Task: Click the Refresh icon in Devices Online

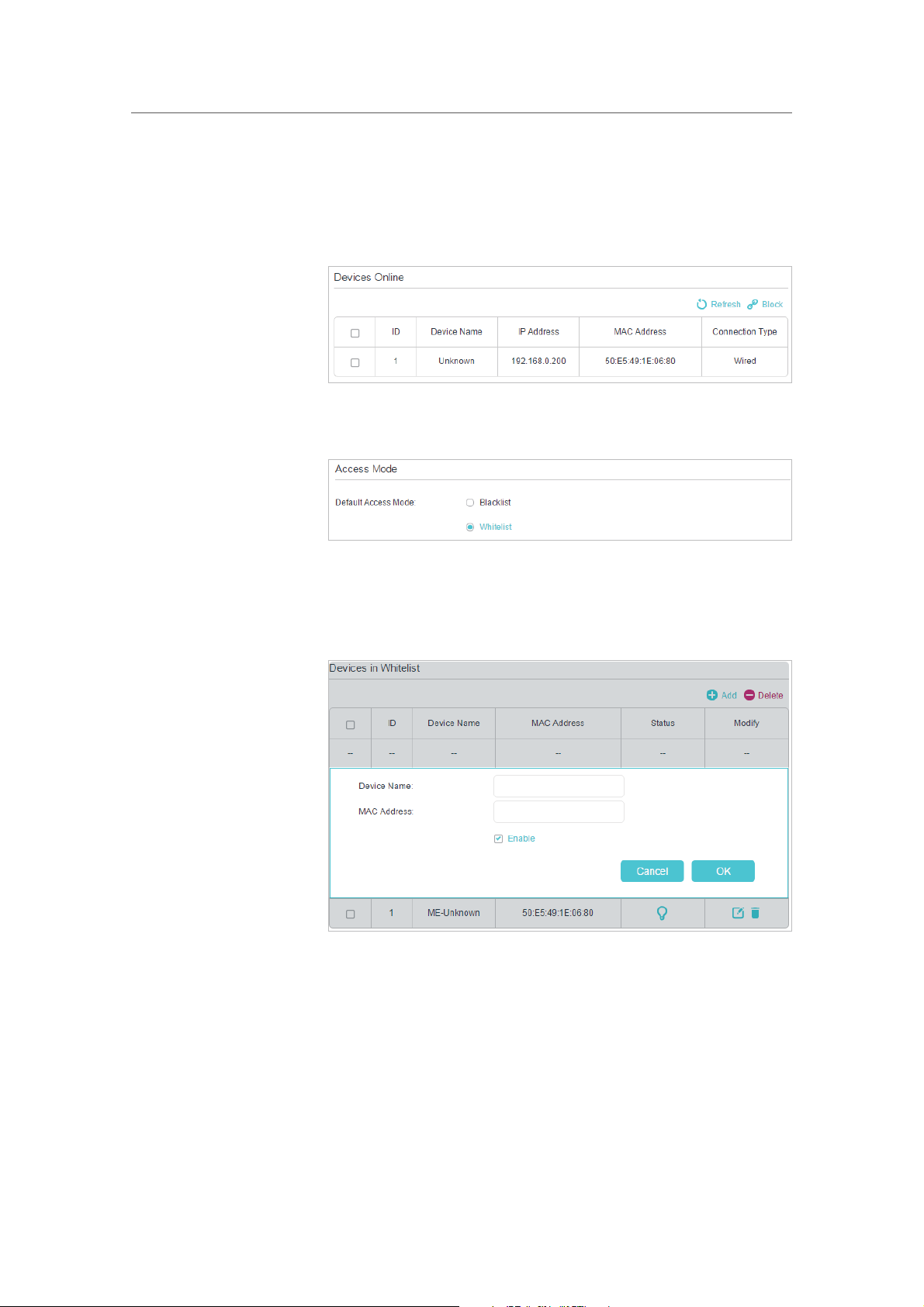Action: 701,304
